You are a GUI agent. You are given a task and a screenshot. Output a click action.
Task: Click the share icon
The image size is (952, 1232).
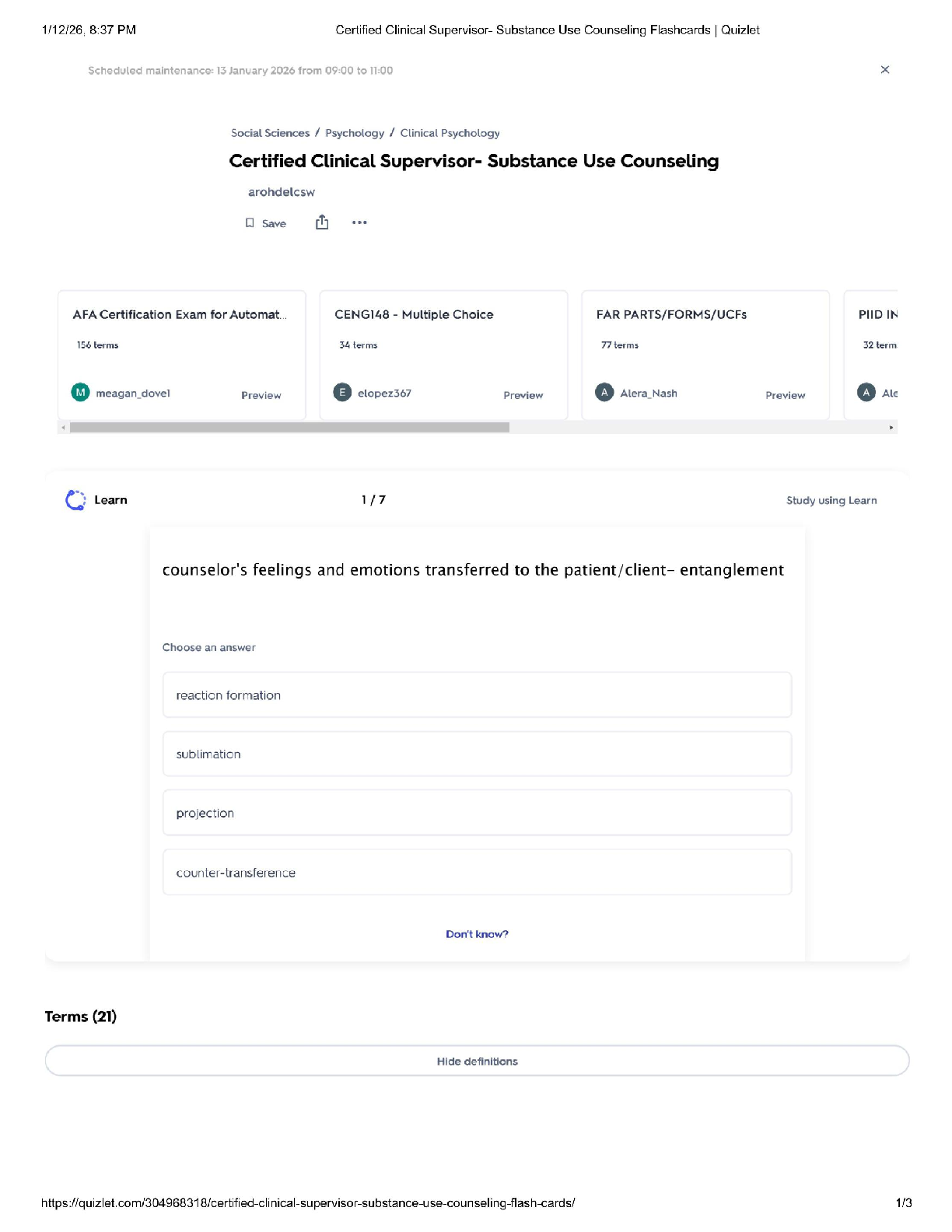click(x=322, y=223)
